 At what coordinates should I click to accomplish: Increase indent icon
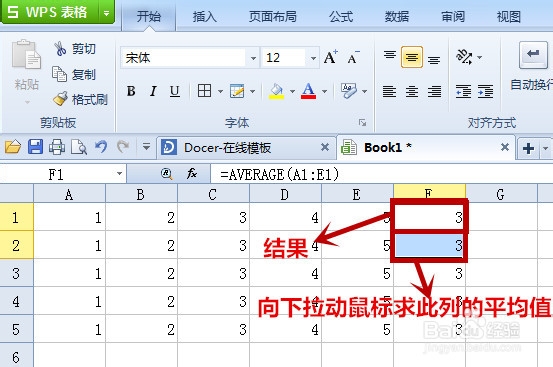(486, 91)
